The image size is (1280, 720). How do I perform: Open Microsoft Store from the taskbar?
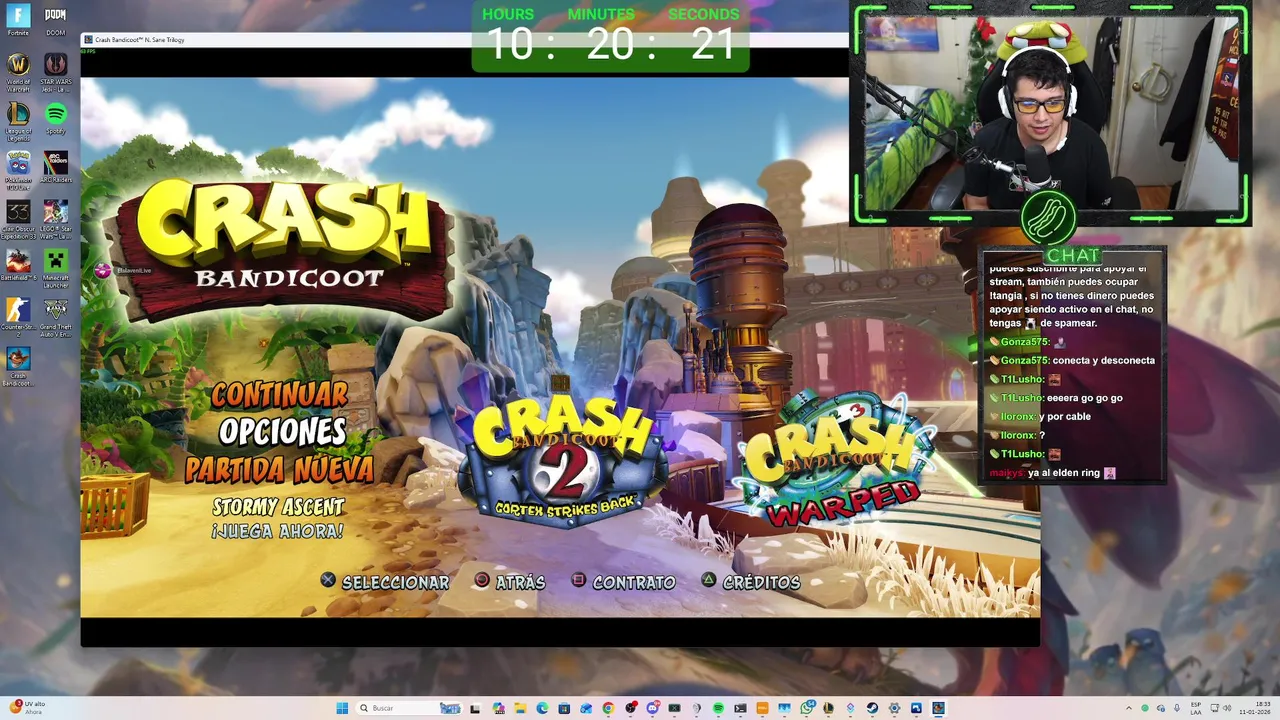point(564,708)
